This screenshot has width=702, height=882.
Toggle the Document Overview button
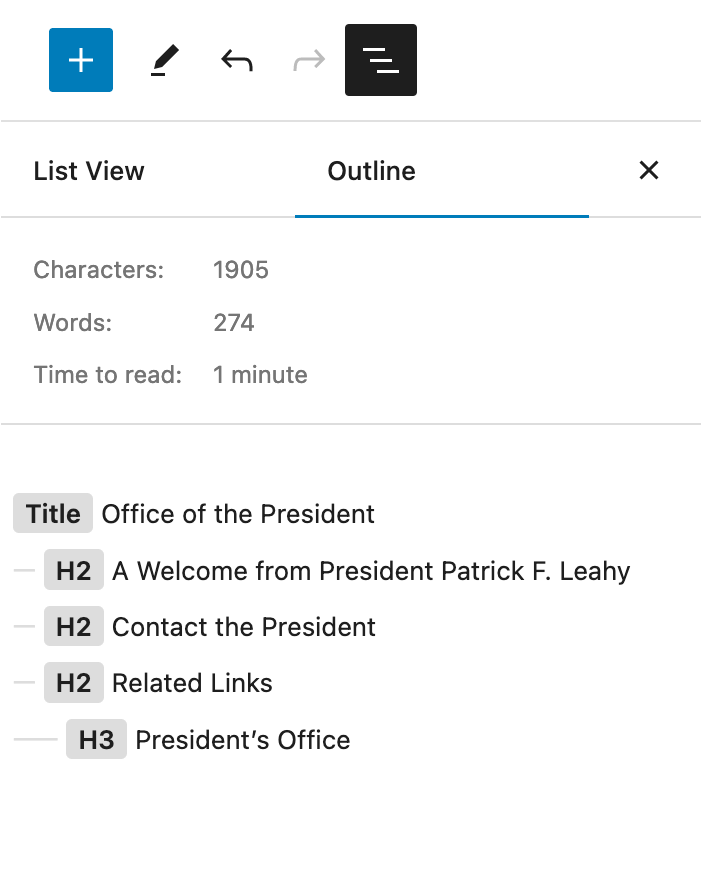point(381,60)
